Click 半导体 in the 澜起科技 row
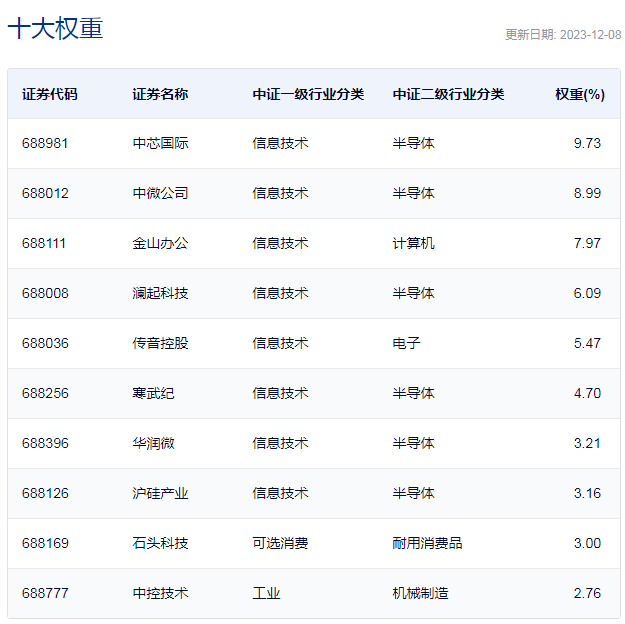 click(x=413, y=293)
